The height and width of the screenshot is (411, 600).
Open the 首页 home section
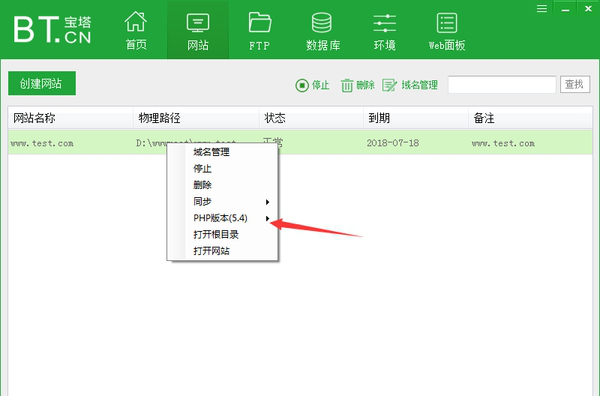click(x=136, y=30)
